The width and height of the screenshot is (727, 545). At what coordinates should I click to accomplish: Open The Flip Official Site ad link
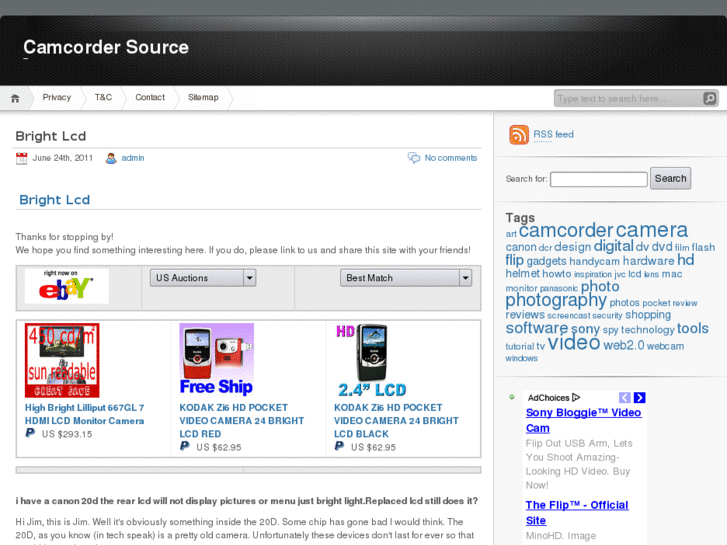[577, 513]
